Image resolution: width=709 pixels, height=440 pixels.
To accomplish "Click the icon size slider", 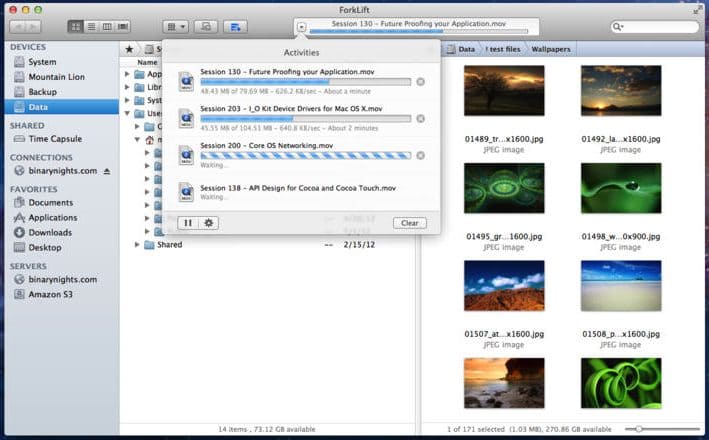I will (x=662, y=429).
